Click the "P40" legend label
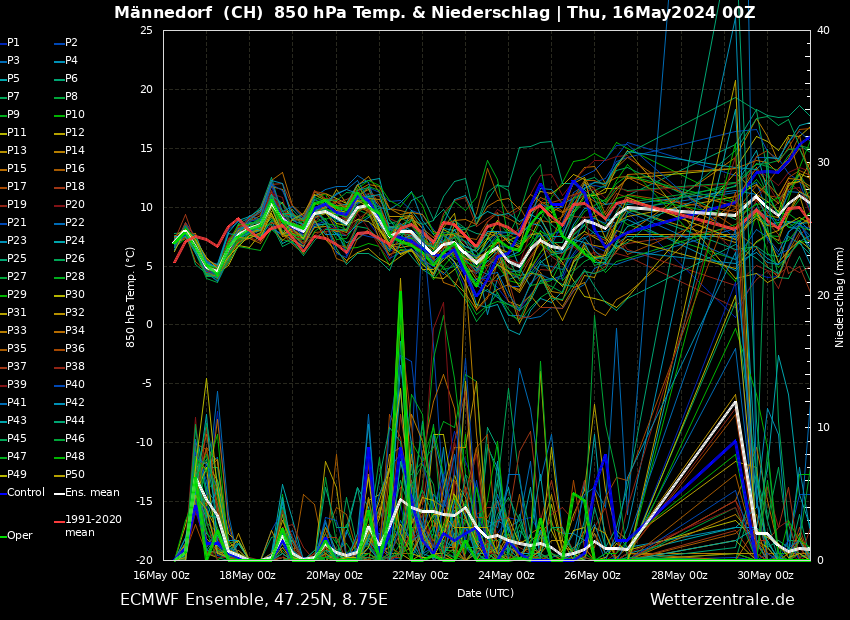Image resolution: width=850 pixels, height=620 pixels. [75, 384]
